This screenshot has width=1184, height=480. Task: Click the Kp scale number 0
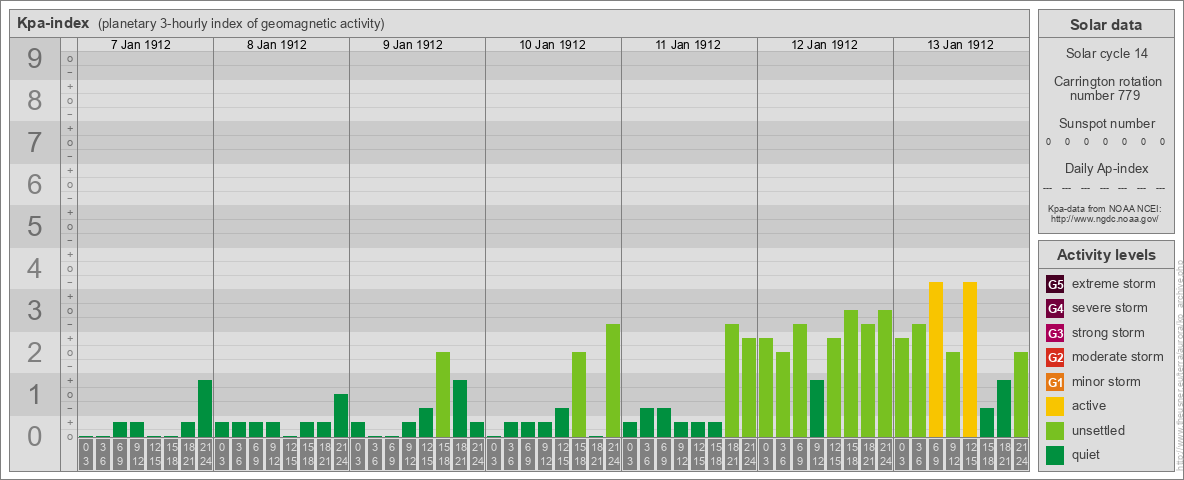pos(34,436)
